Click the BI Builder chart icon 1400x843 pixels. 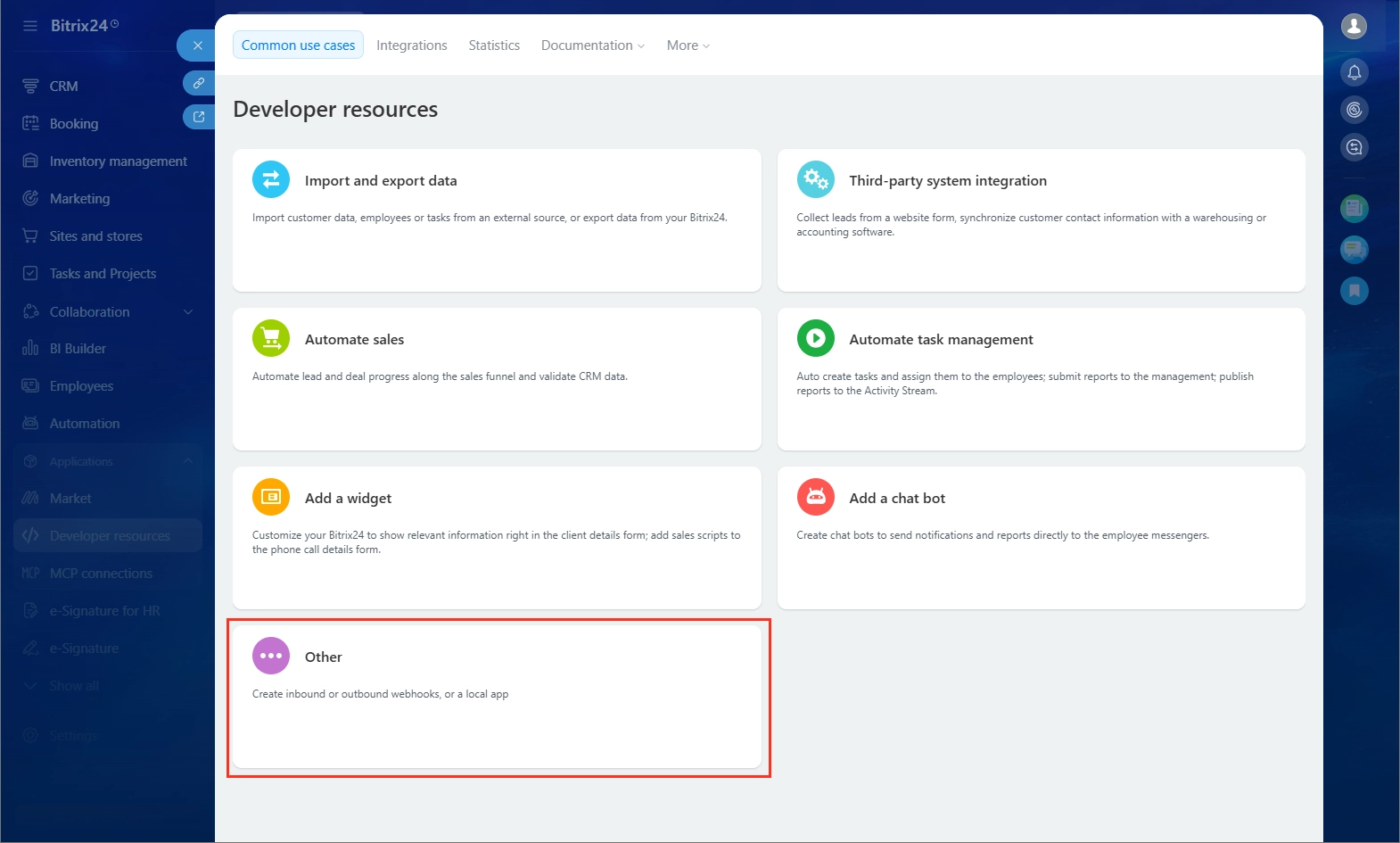(30, 349)
